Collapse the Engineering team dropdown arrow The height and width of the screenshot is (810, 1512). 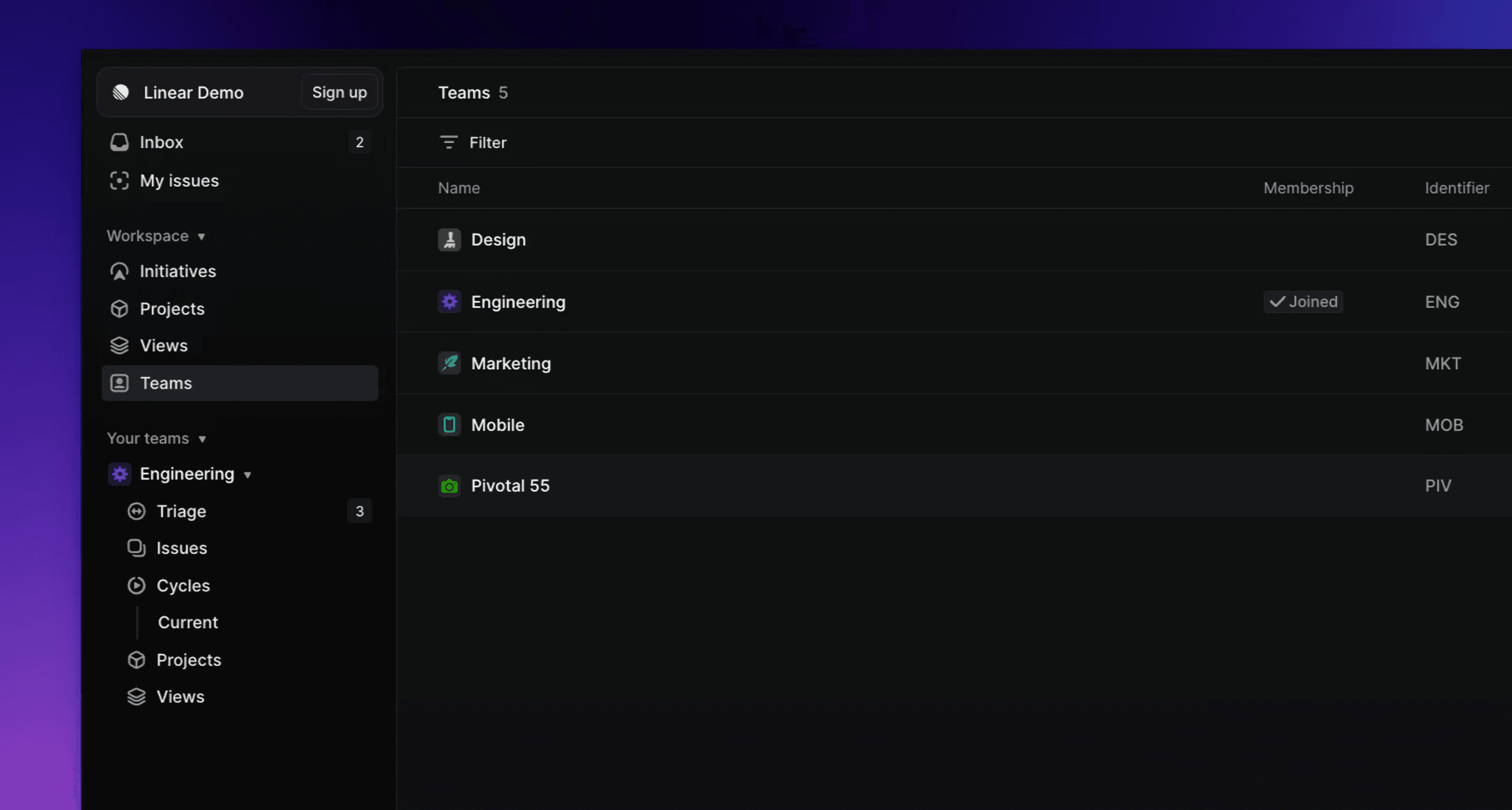tap(248, 475)
